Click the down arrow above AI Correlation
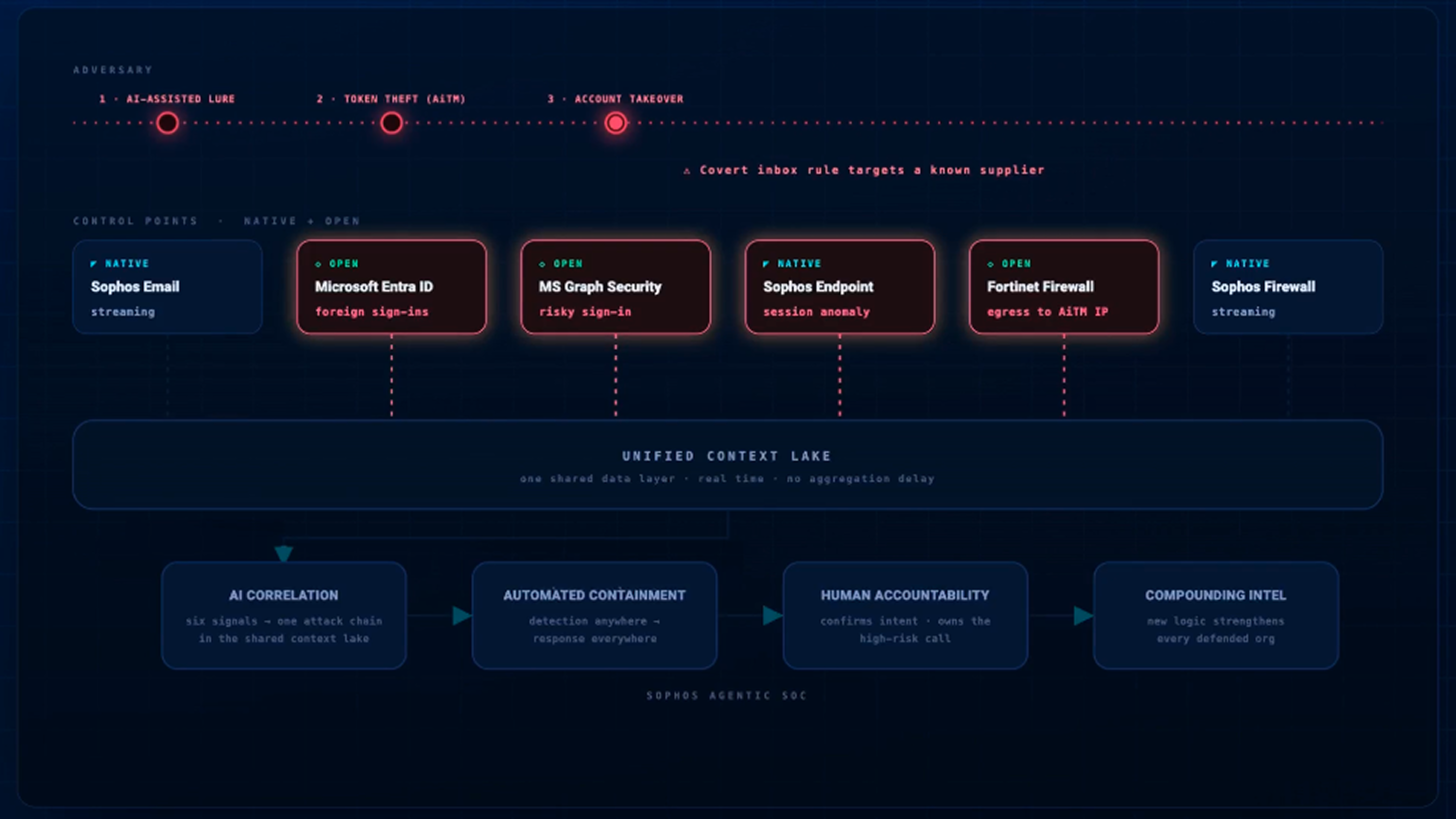 pos(284,554)
